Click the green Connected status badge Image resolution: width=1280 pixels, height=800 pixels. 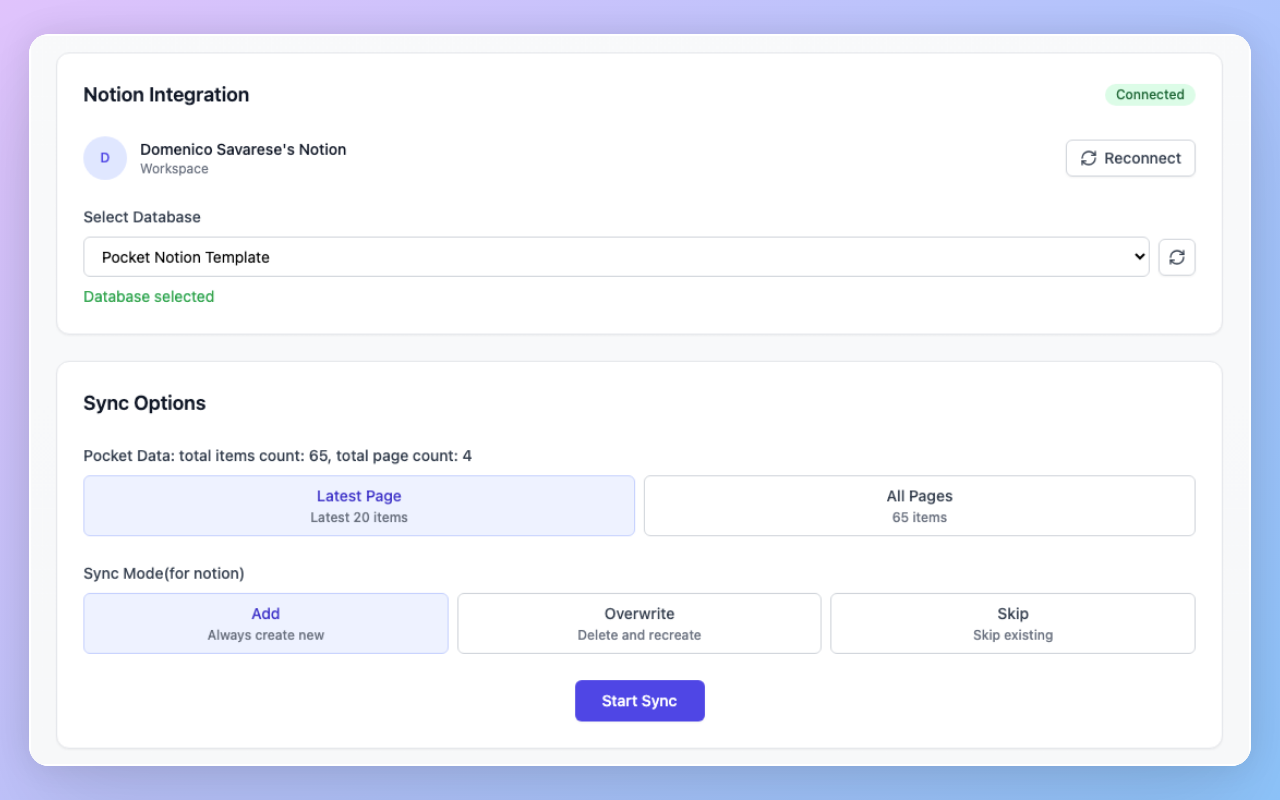(1149, 95)
